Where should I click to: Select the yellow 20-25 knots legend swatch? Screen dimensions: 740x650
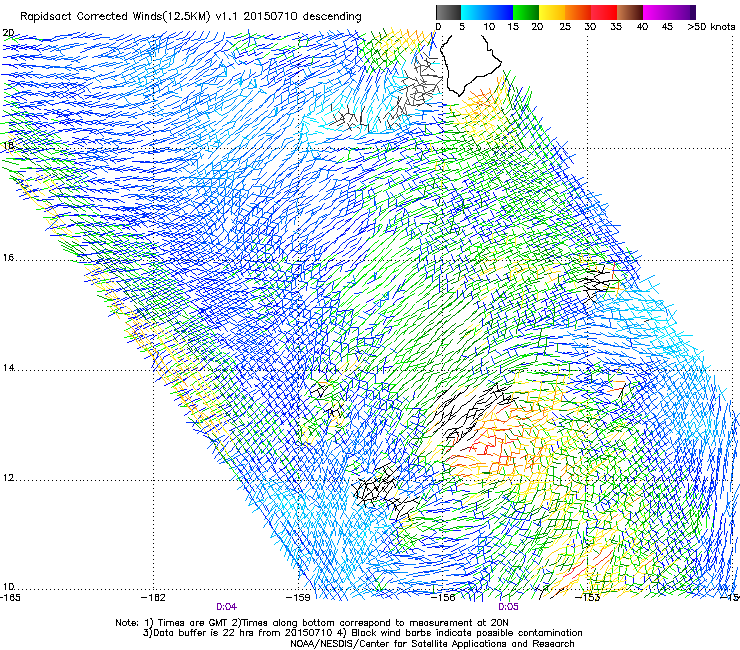(552, 12)
